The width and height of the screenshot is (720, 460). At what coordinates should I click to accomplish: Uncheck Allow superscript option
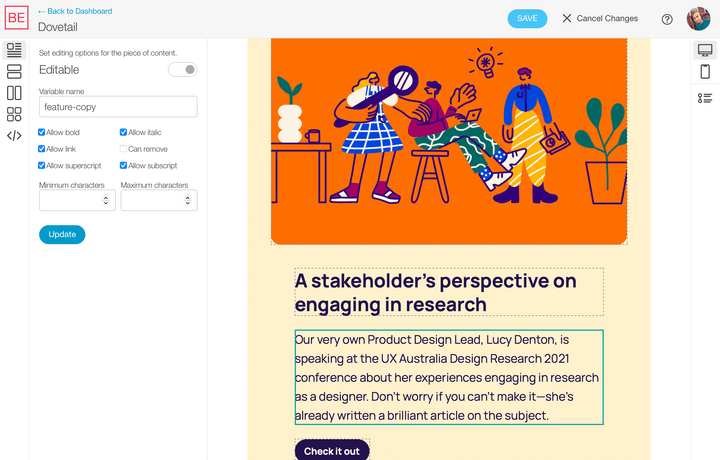click(42, 166)
